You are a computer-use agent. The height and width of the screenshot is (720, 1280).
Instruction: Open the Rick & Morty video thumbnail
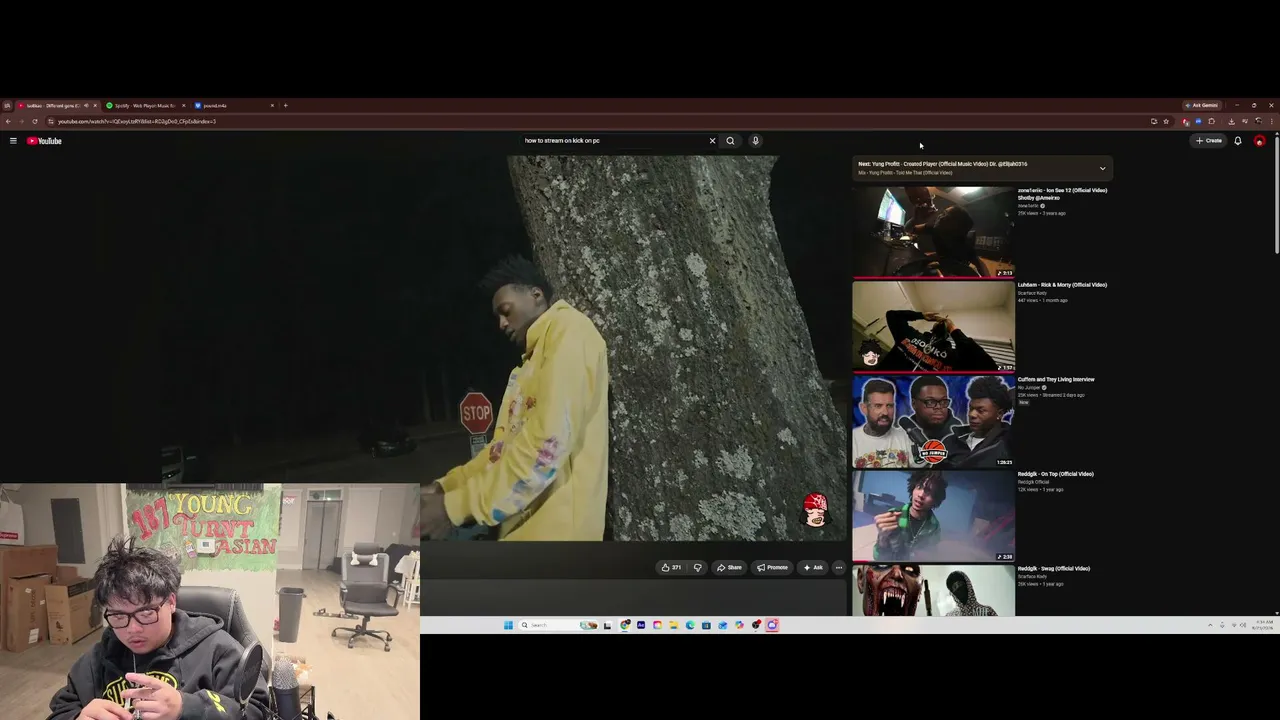coord(933,326)
